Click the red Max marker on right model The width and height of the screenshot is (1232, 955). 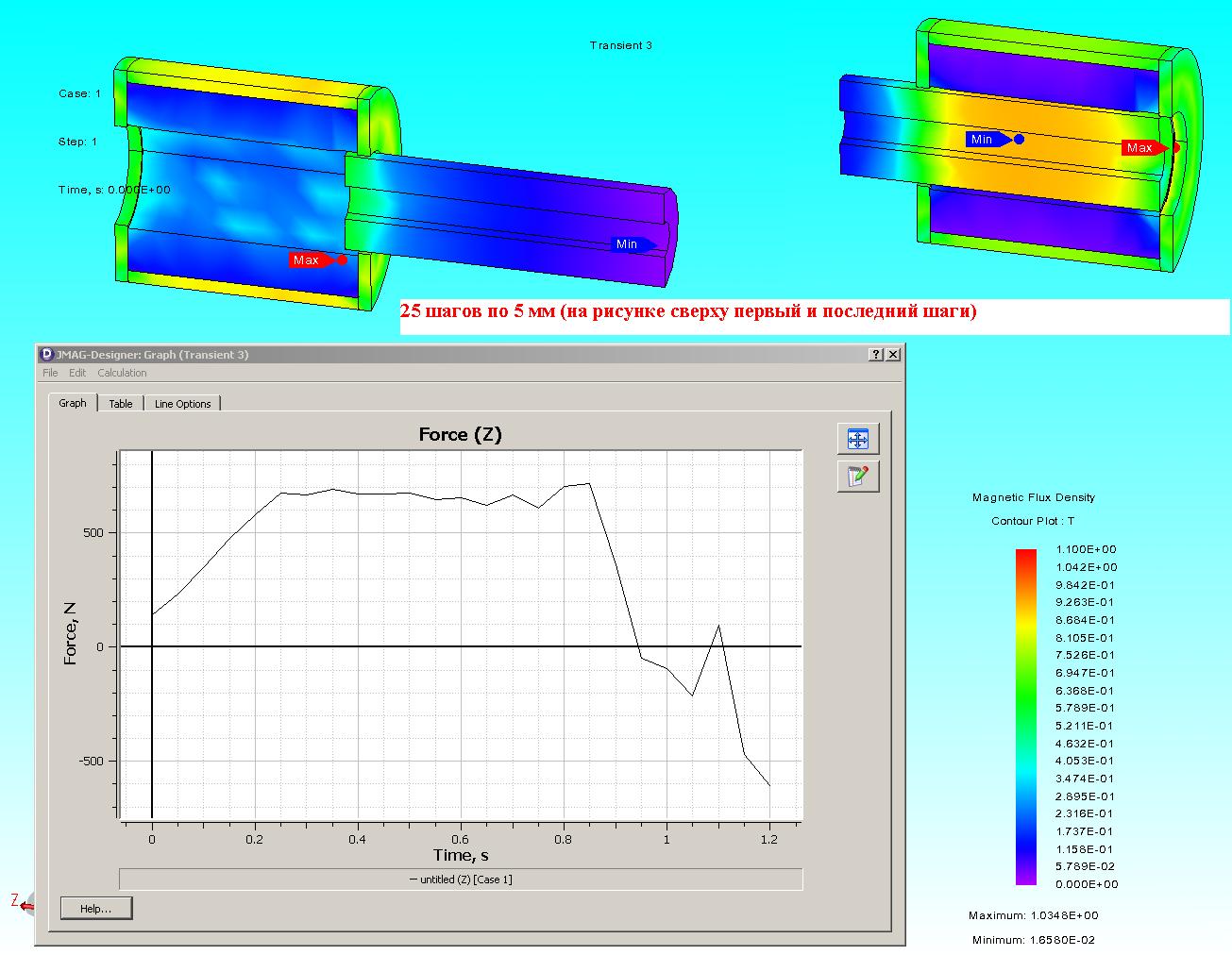1139,147
